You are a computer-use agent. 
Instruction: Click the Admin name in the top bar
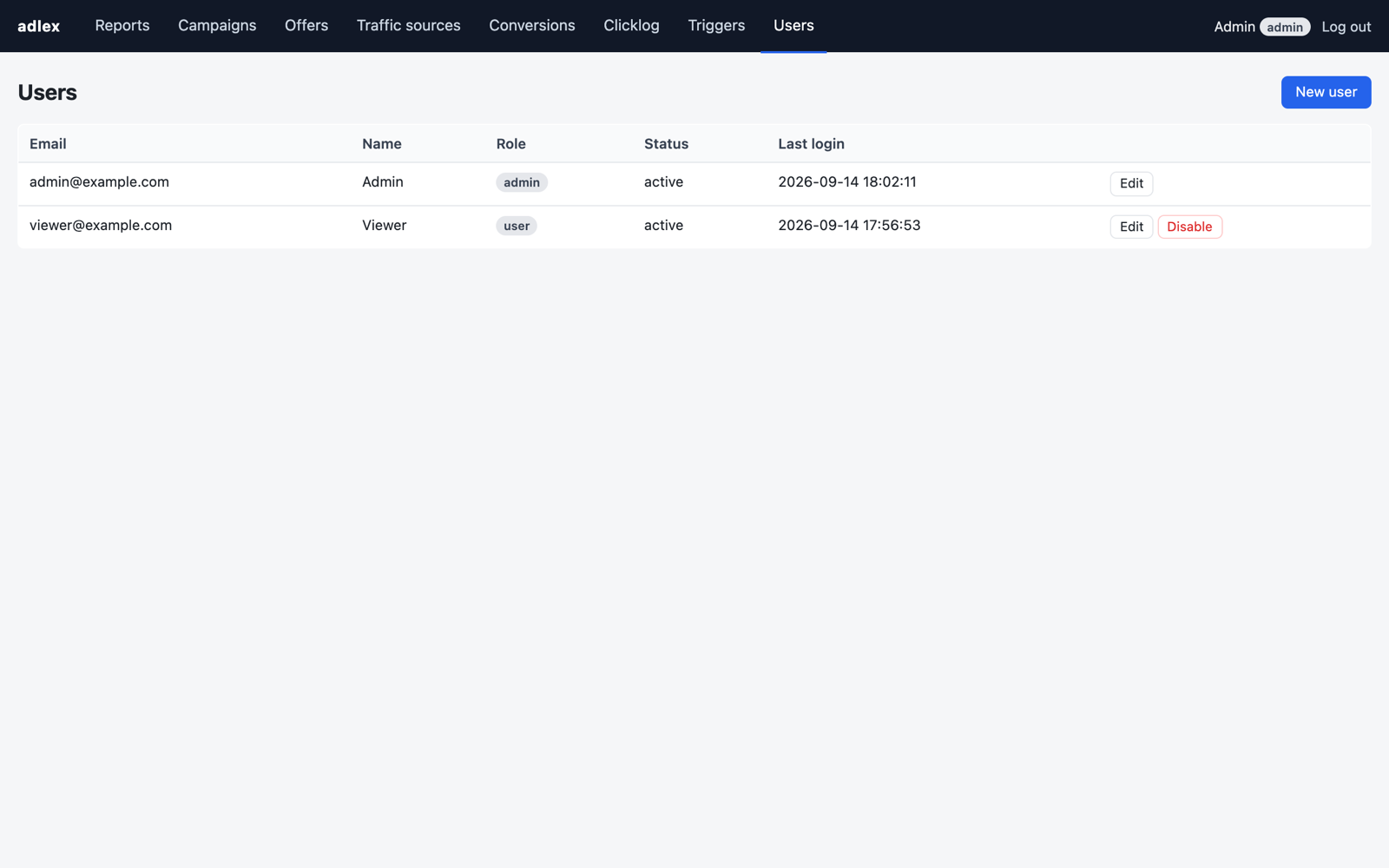point(1234,27)
